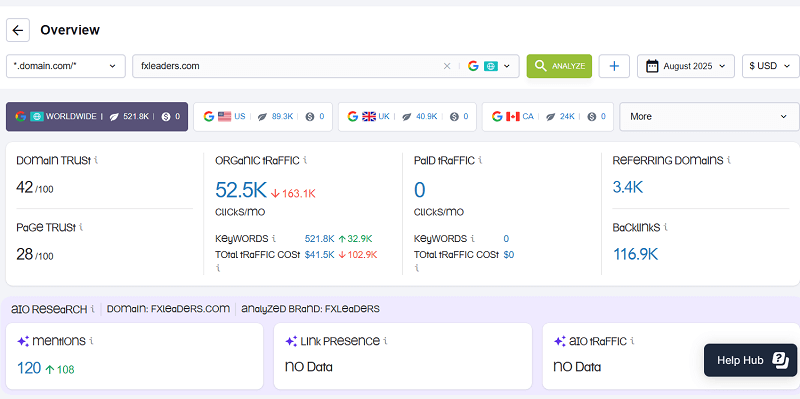Open the $41.5K traffic cost link
The image size is (800, 399).
tap(319, 254)
